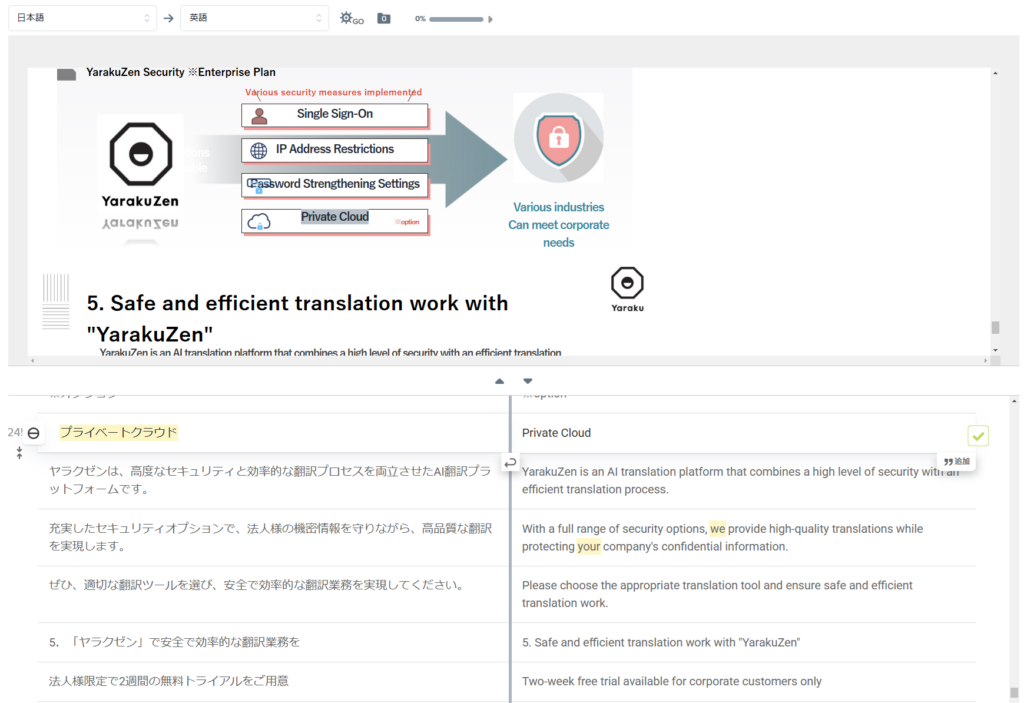This screenshot has width=1024, height=703.
Task: Click the minus icon on the プライベートクラウド segment
Action: pos(33,433)
